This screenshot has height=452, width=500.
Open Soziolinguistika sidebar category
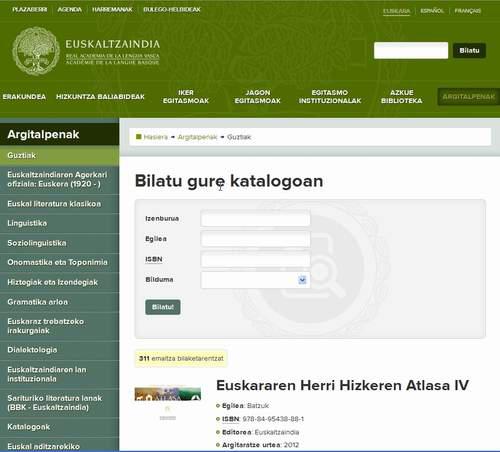[x=59, y=243]
